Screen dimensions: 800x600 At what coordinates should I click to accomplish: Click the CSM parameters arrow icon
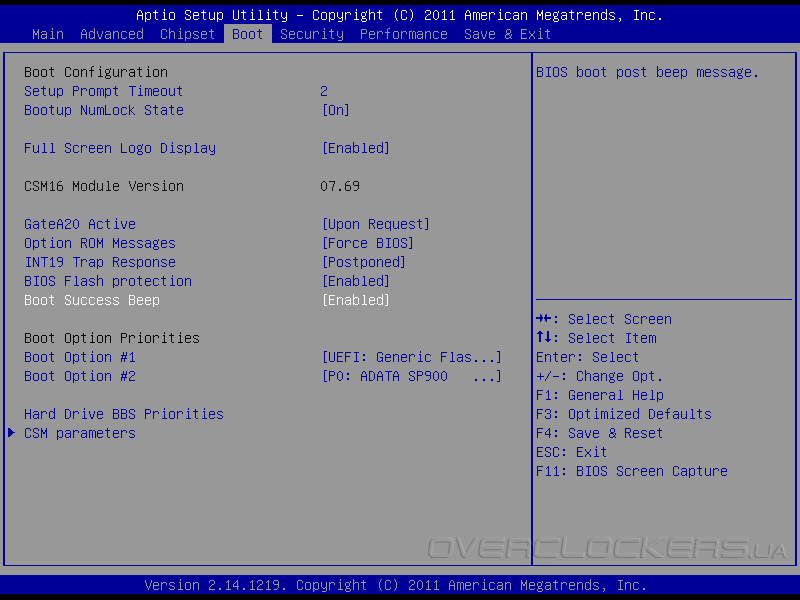11,433
